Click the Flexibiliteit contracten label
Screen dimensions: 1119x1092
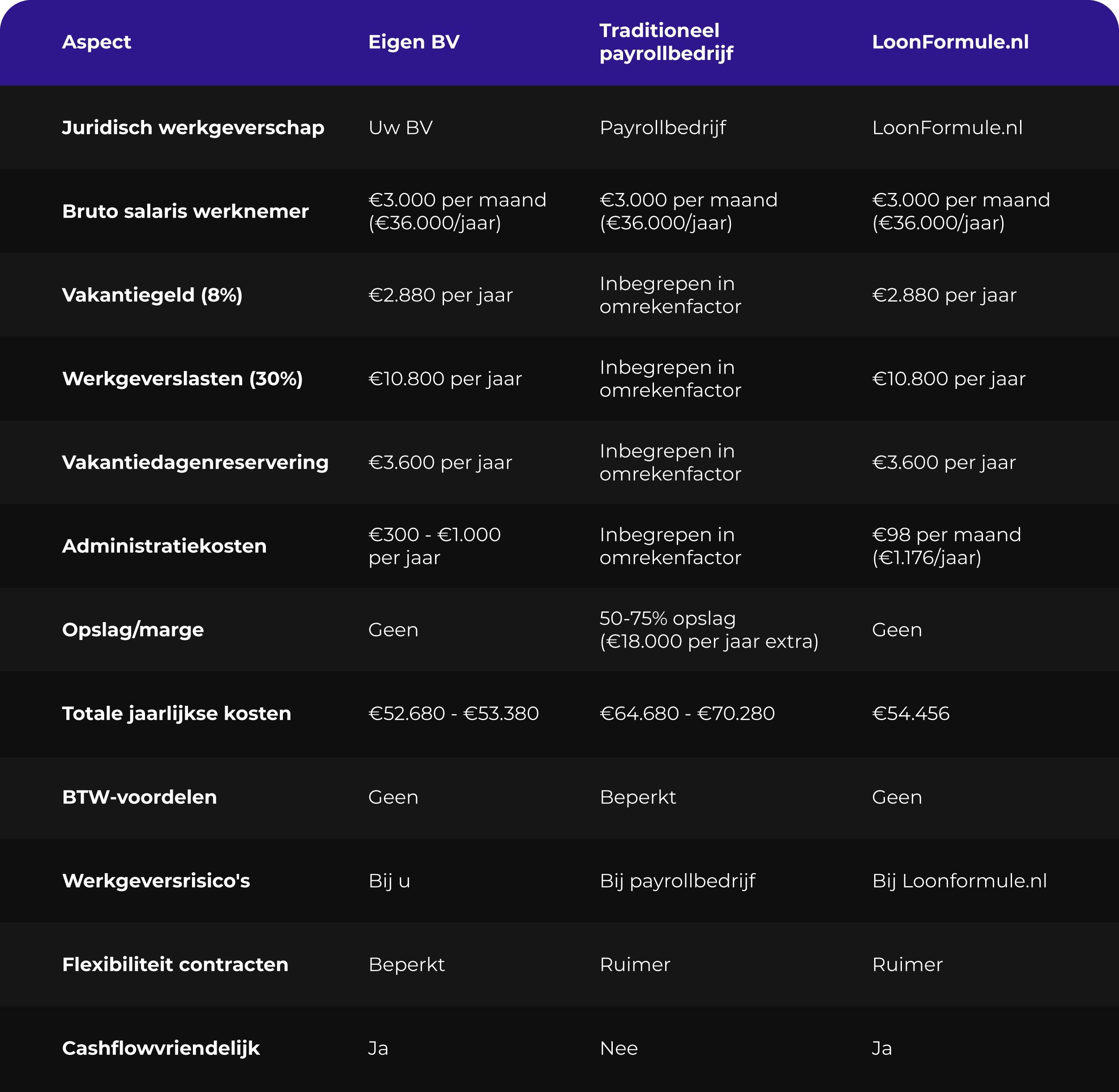175,965
